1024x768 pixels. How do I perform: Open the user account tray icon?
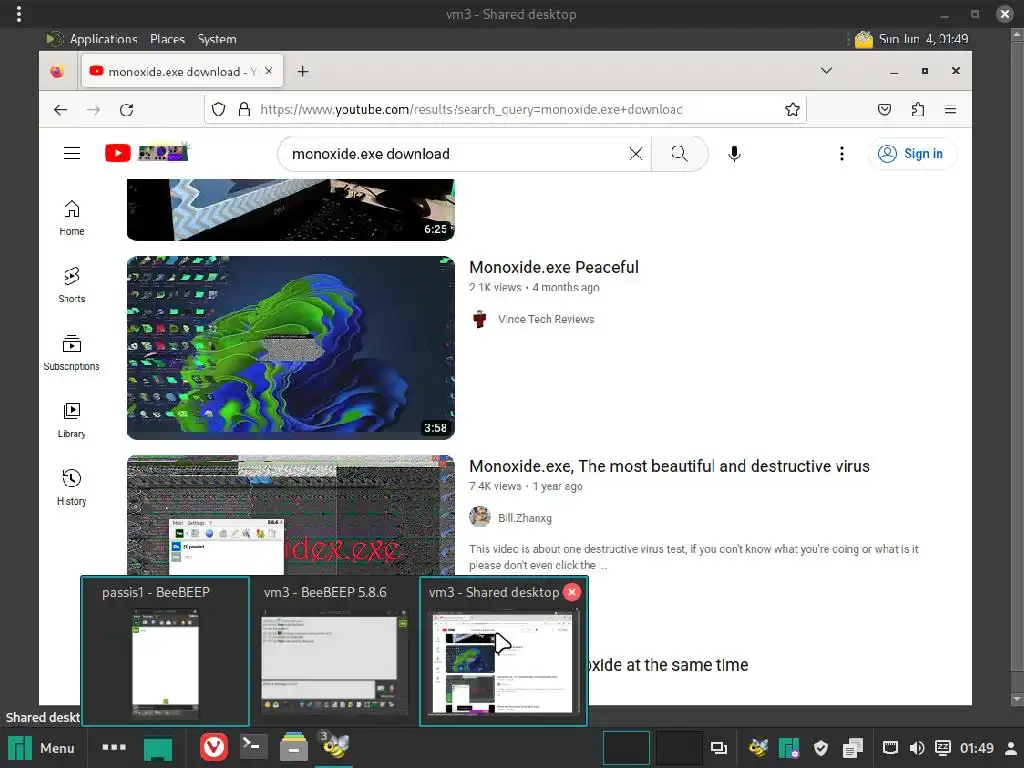click(x=1011, y=748)
